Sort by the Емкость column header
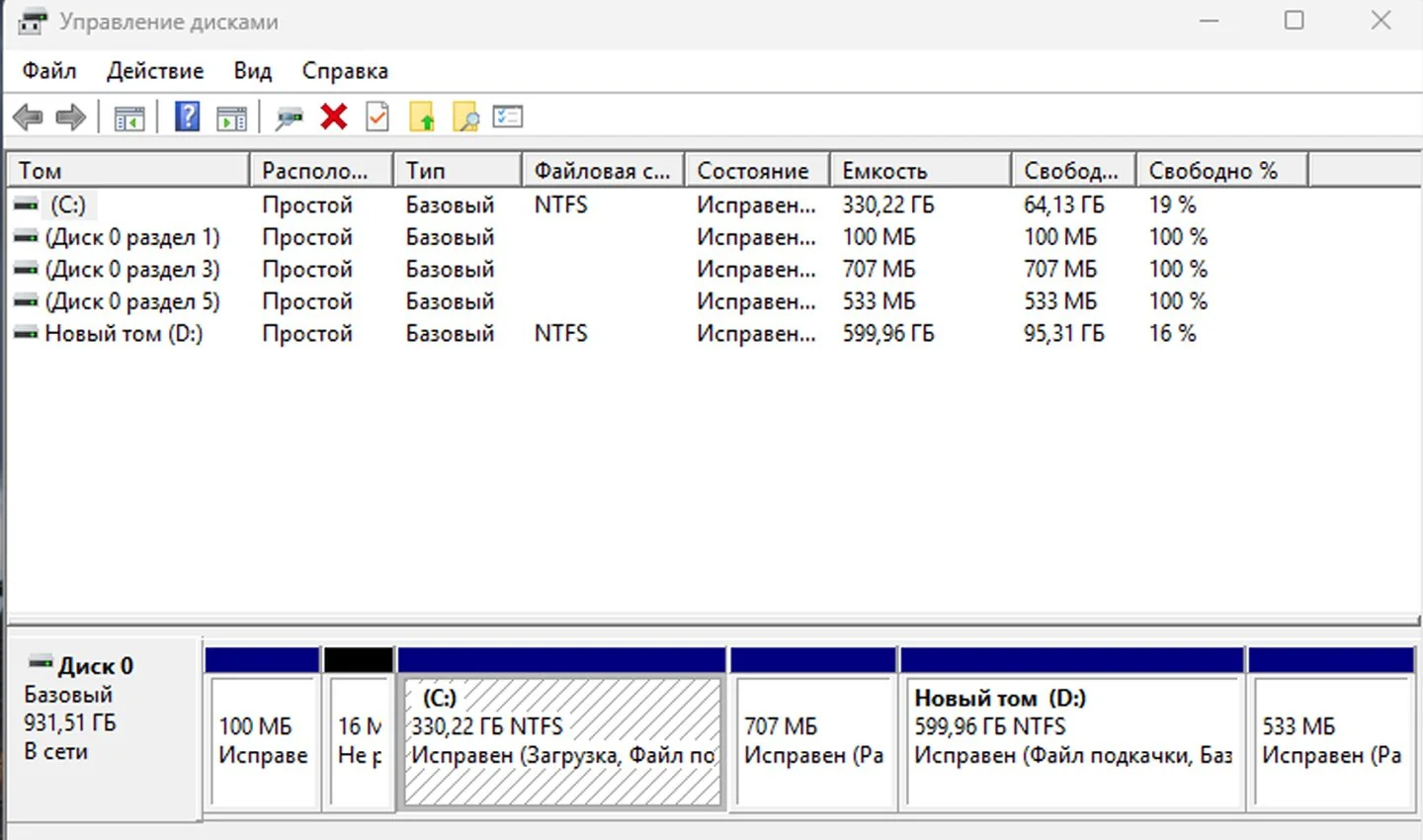Viewport: 1423px width, 840px height. 921,170
